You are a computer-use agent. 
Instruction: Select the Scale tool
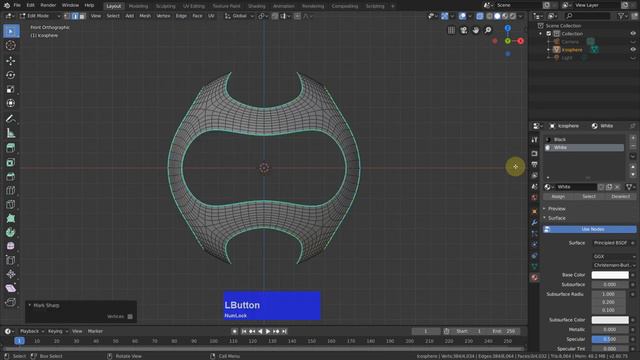11,89
